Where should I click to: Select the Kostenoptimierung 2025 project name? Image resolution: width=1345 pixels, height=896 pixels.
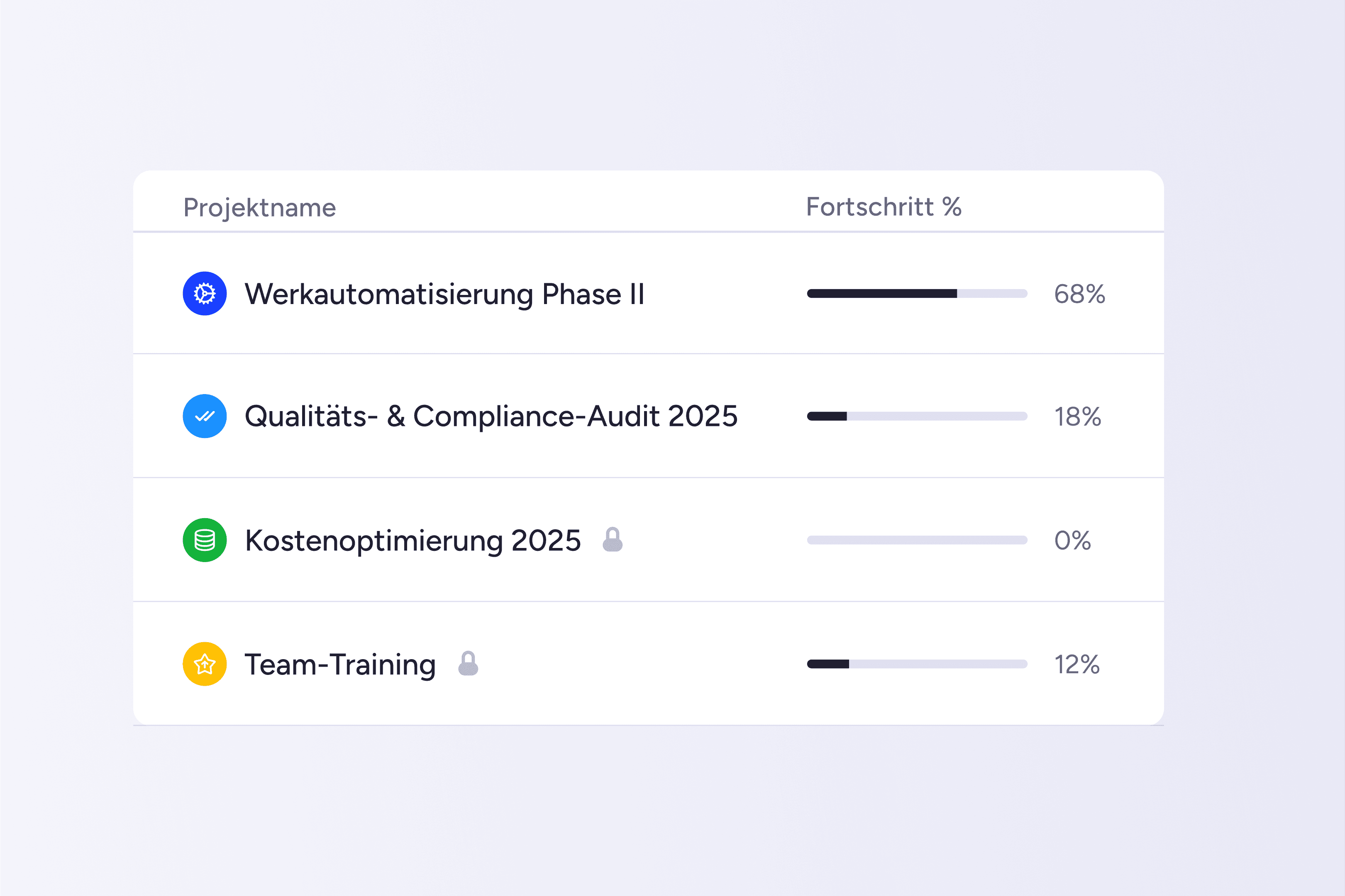click(413, 541)
